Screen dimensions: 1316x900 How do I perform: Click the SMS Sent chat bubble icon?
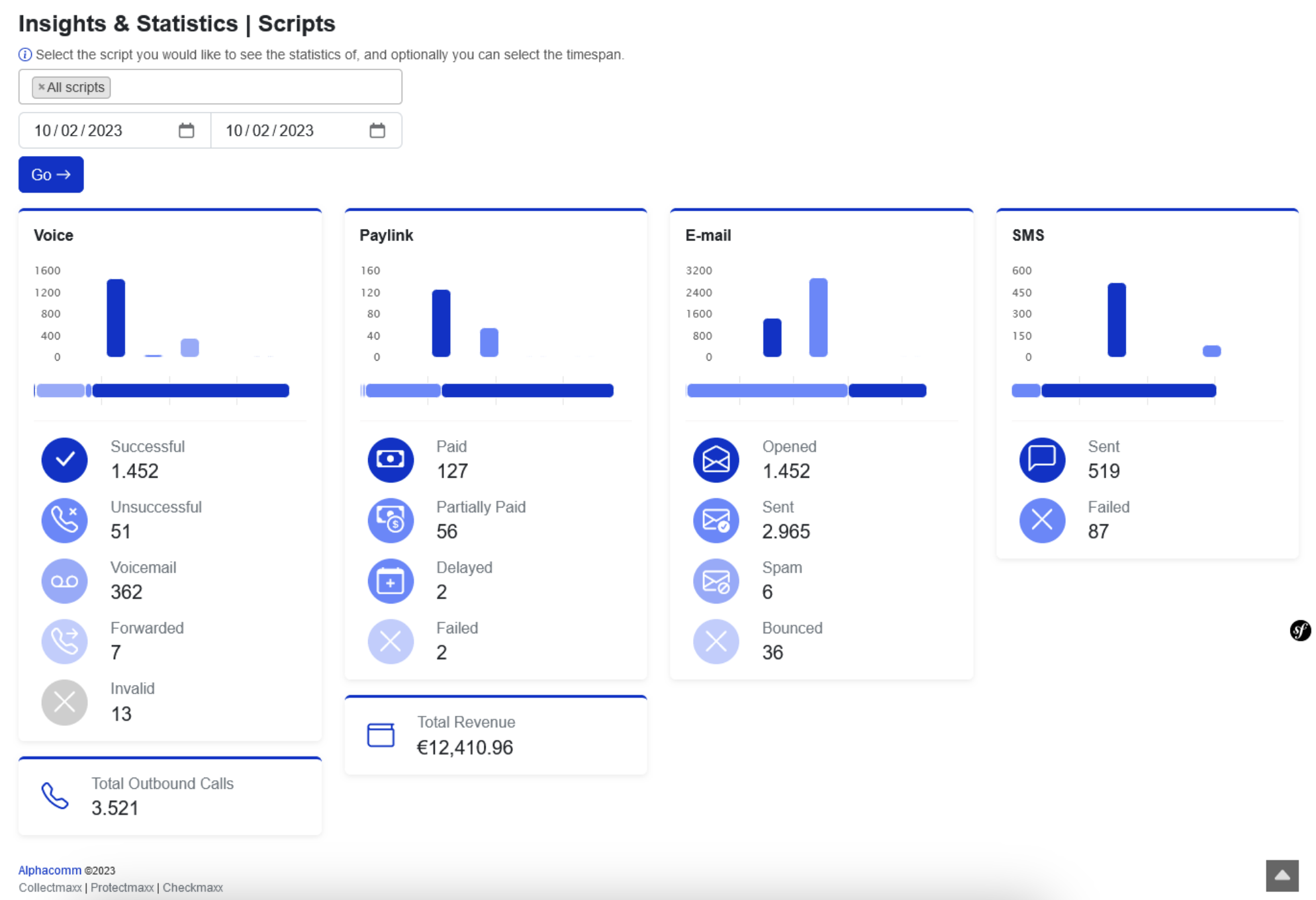1041,459
